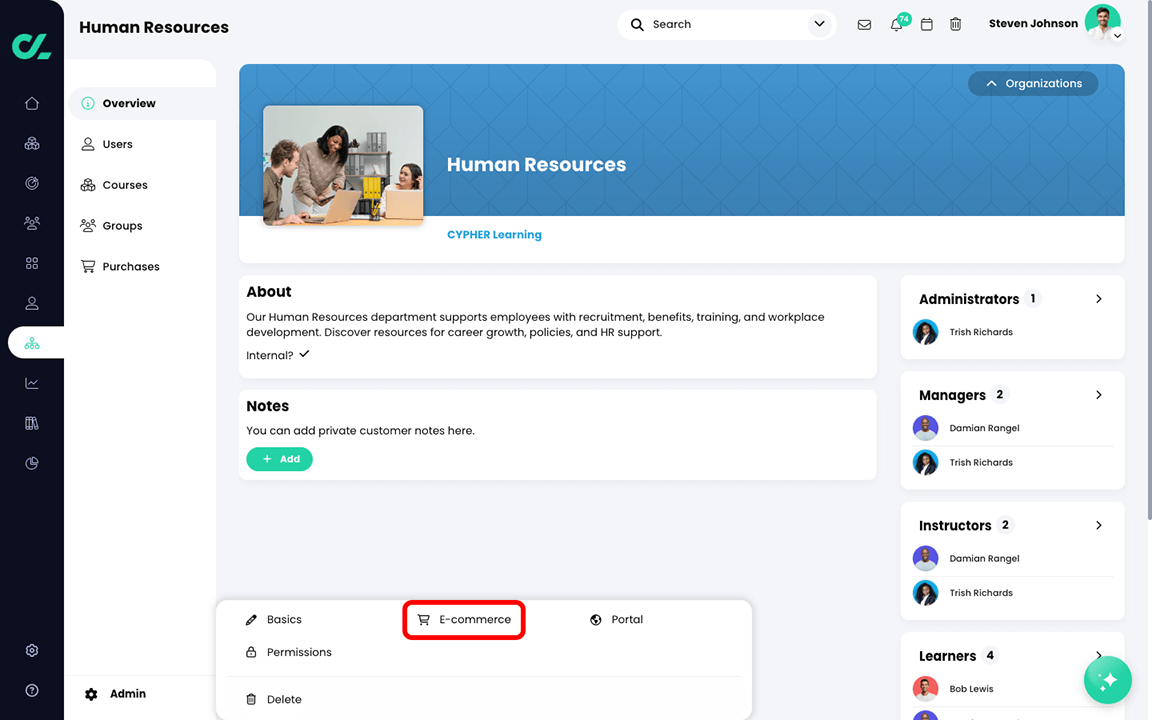Expand the search filter dropdown arrow
The height and width of the screenshot is (720, 1152).
point(819,24)
